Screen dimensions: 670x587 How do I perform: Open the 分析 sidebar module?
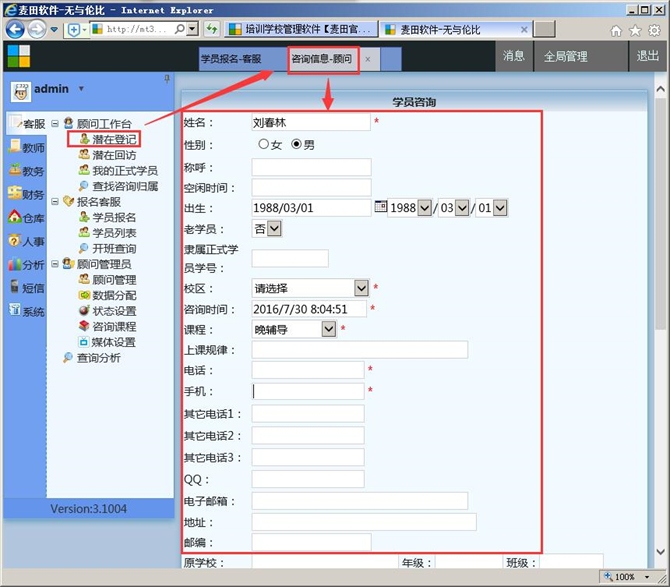click(27, 265)
